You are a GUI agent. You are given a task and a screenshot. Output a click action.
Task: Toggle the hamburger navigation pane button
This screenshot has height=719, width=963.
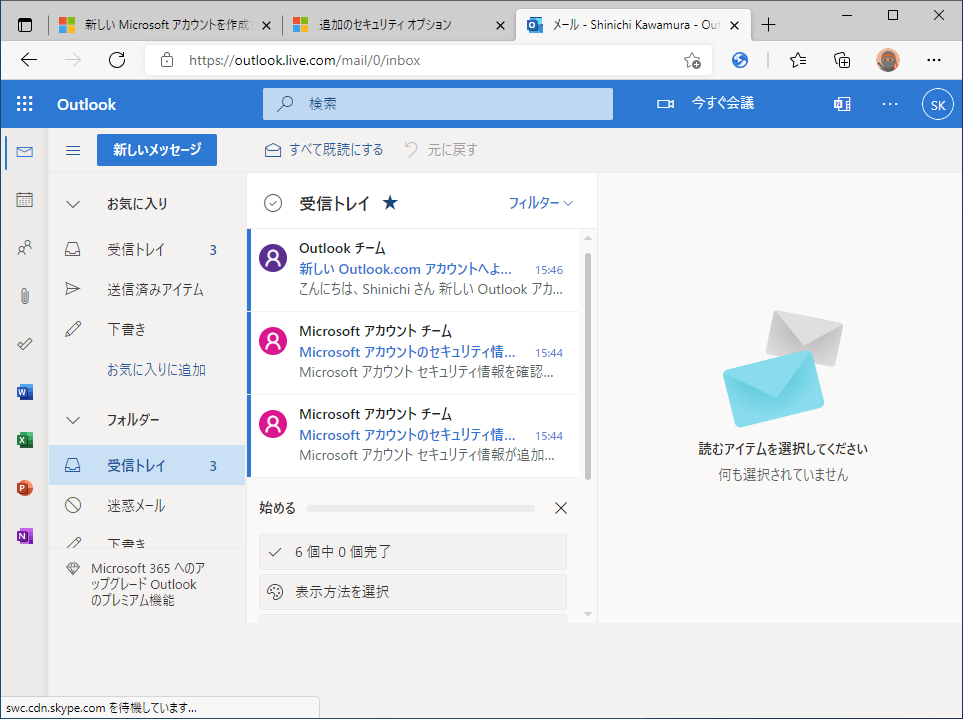(73, 150)
